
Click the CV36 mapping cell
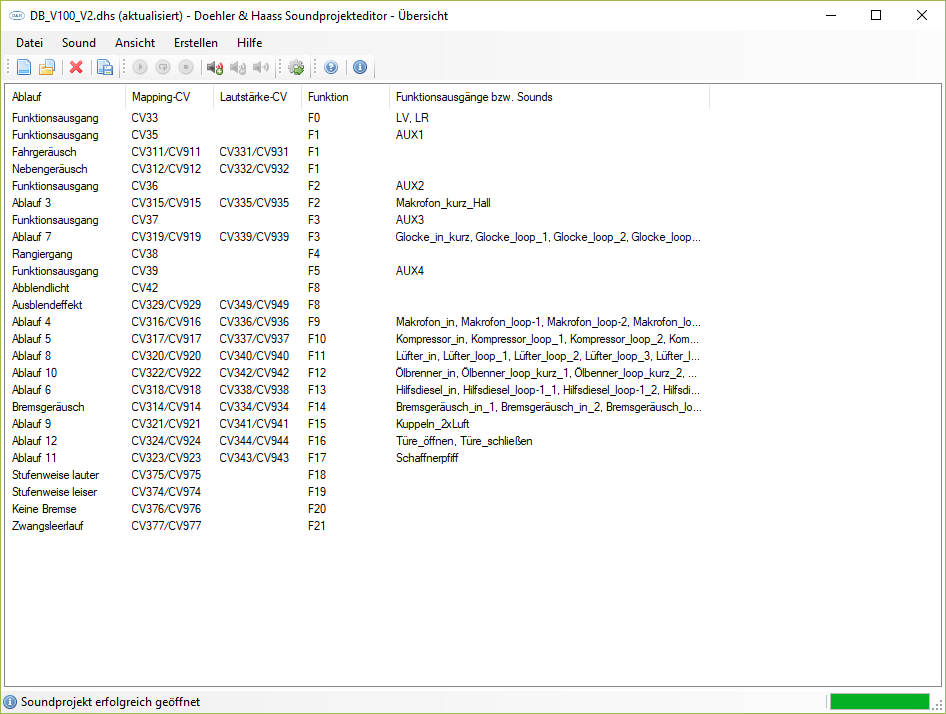coord(145,186)
